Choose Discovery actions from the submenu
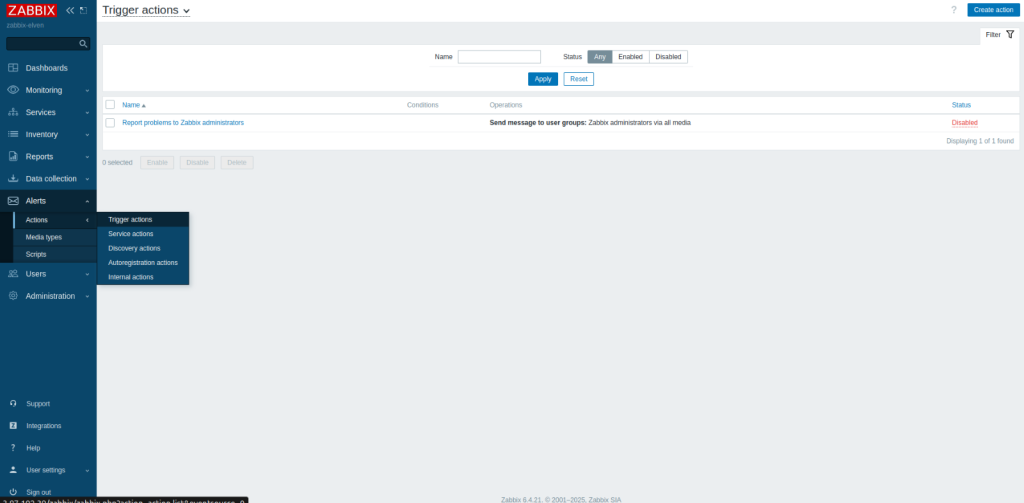The height and width of the screenshot is (503, 1024). pos(134,248)
